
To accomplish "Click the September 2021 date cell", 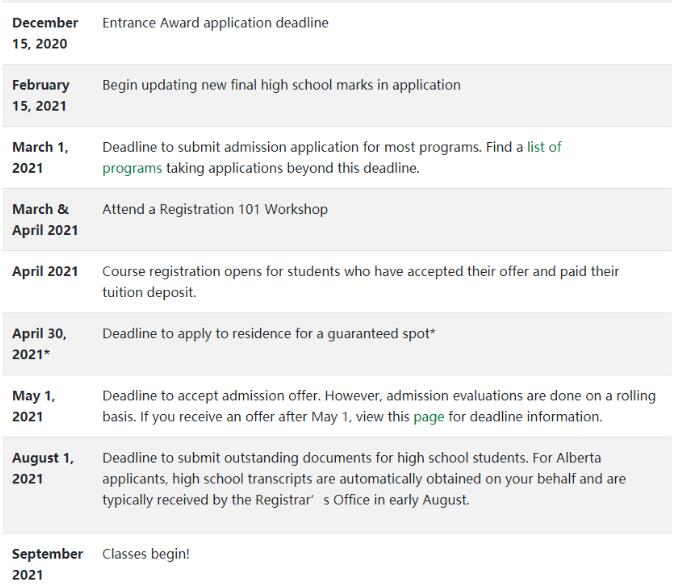I will click(x=47, y=563).
